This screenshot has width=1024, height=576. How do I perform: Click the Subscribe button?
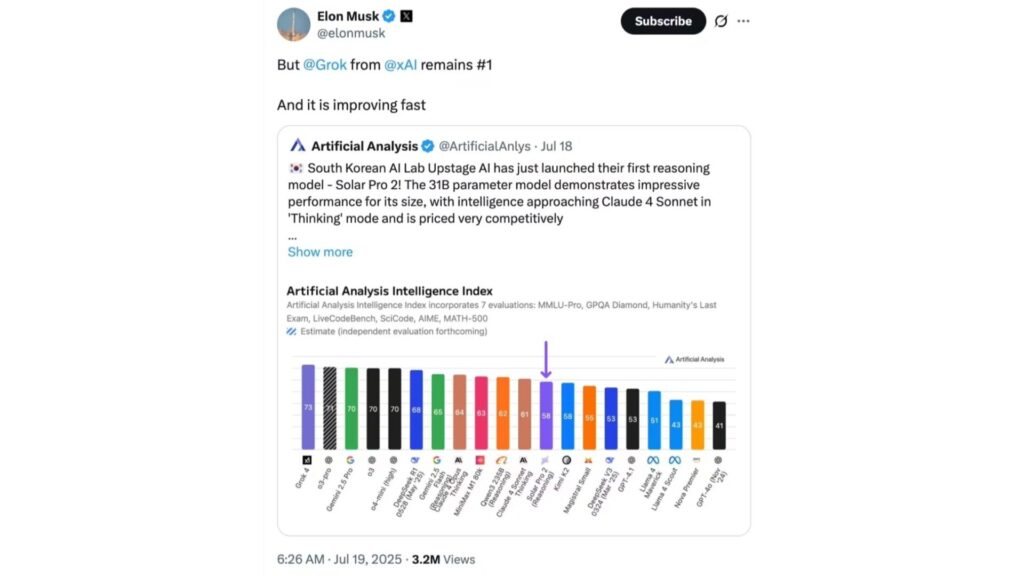click(x=662, y=21)
